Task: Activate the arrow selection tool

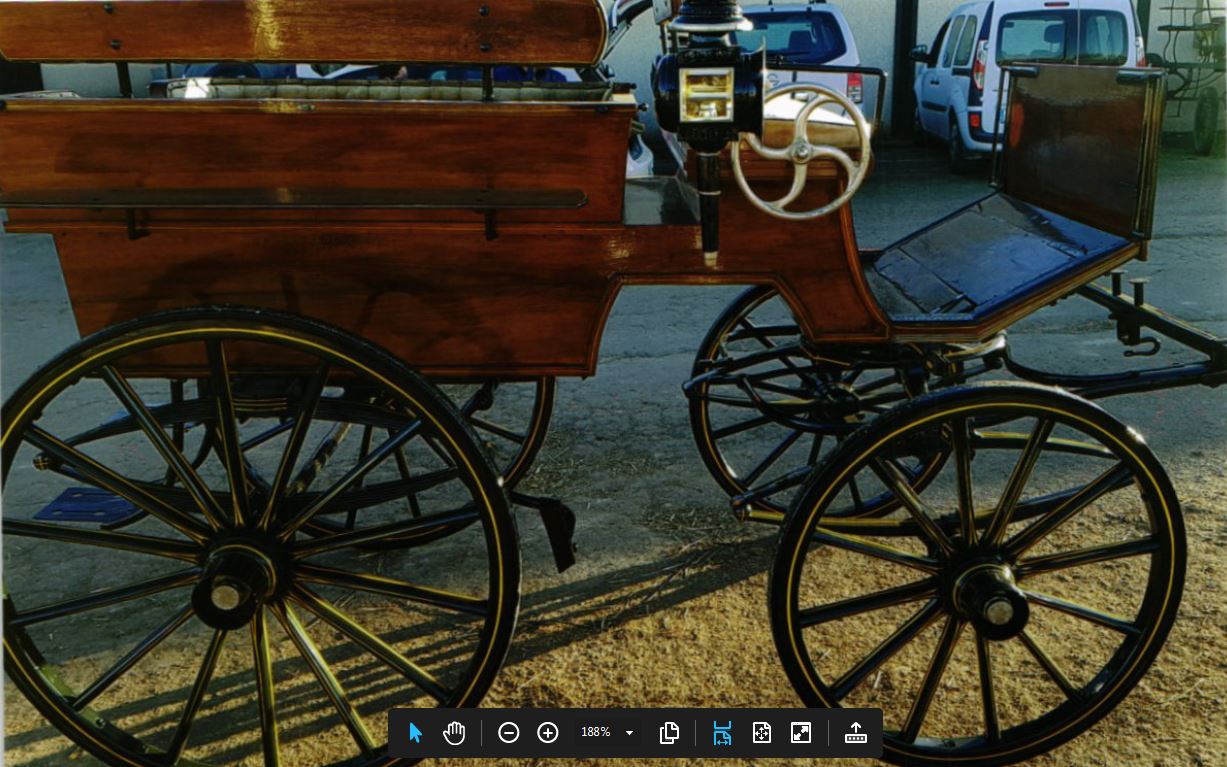Action: [416, 733]
